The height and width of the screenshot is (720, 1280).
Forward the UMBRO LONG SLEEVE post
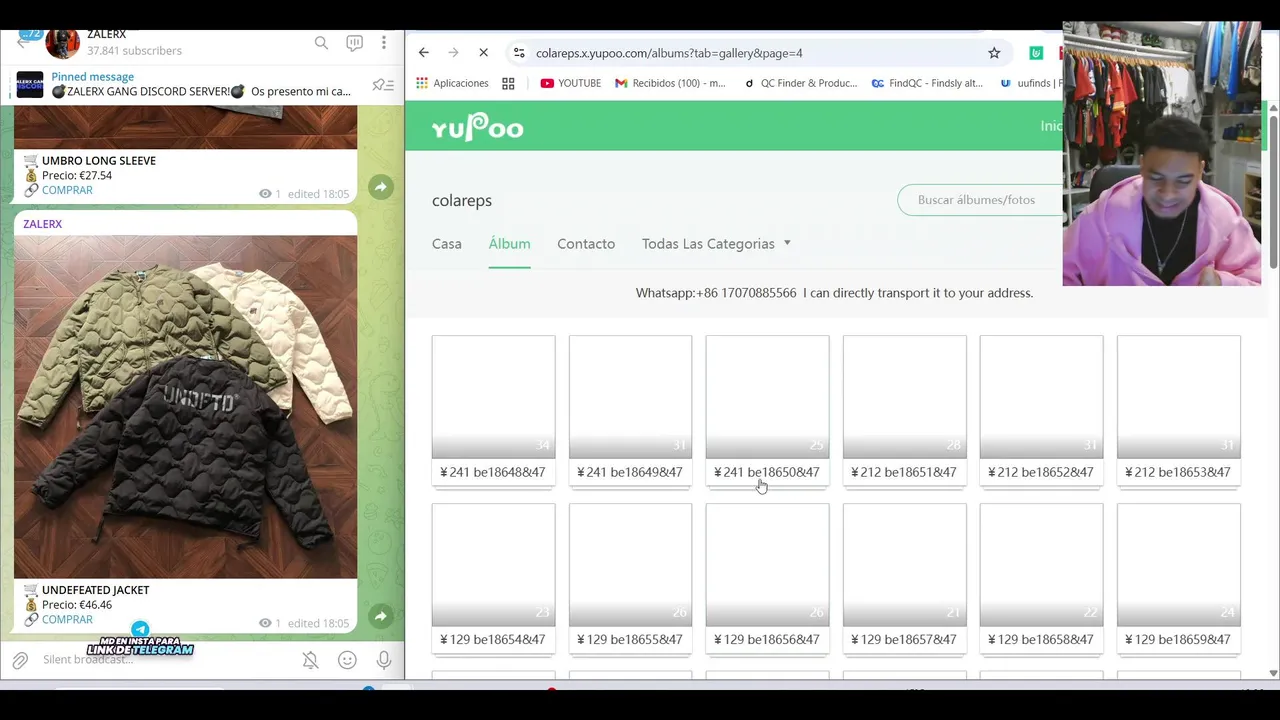[x=380, y=187]
